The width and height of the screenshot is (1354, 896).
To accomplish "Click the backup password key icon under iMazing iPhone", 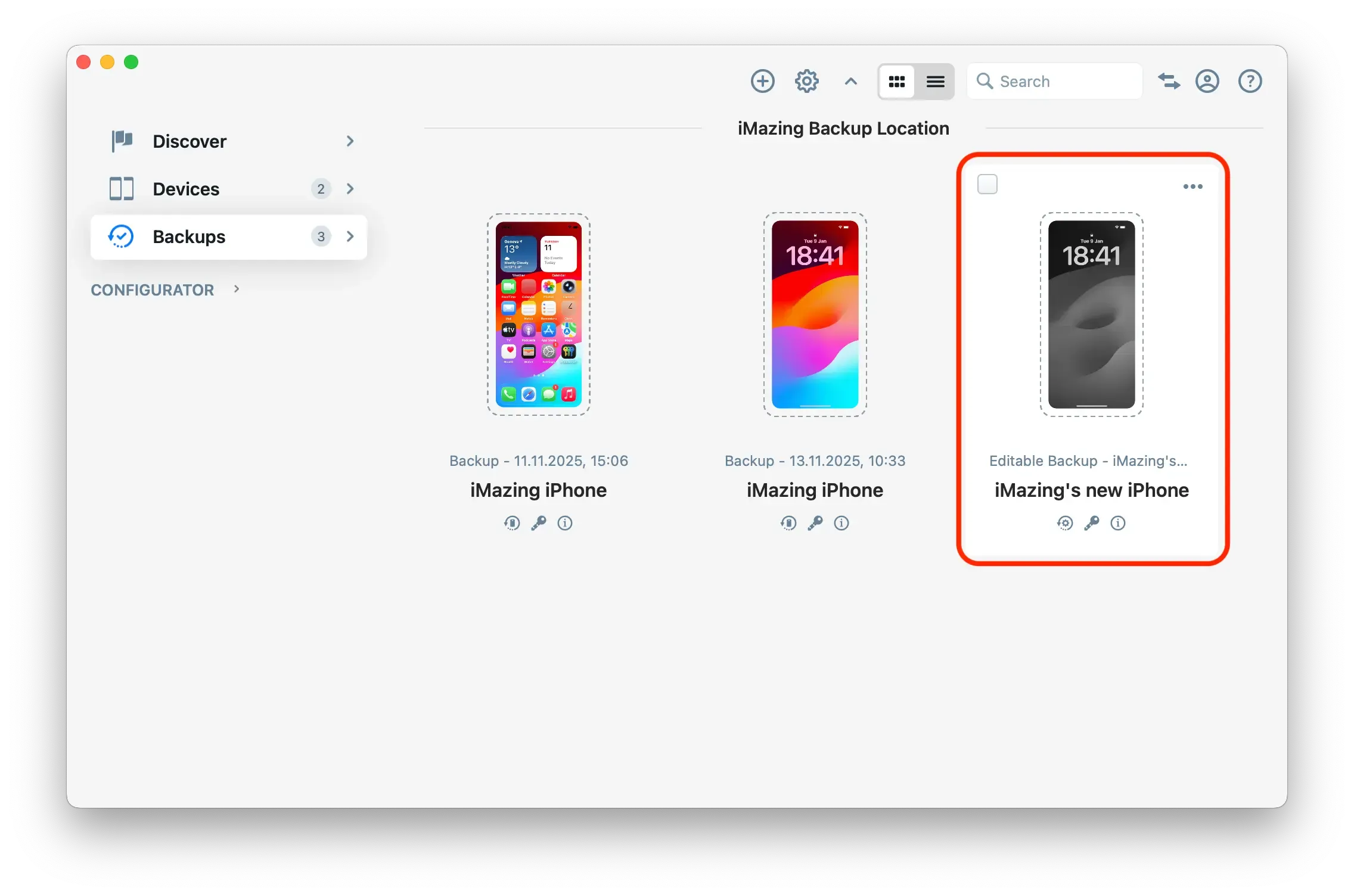I will 539,524.
